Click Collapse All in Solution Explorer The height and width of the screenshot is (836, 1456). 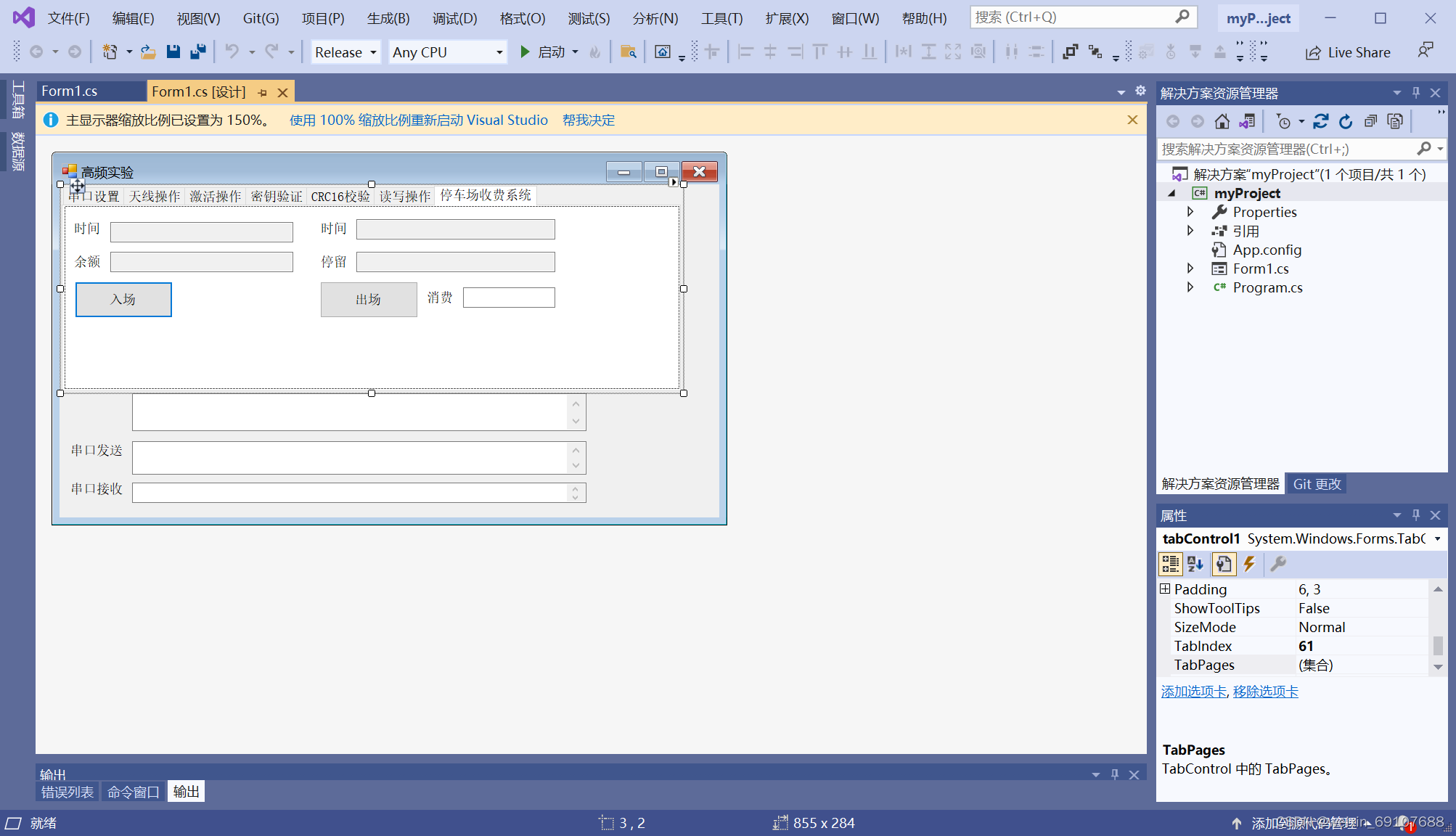pos(1370,121)
